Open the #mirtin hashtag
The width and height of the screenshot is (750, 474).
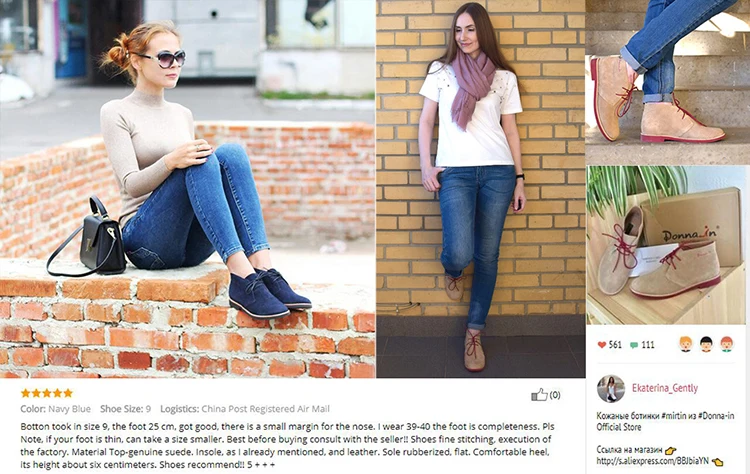674,416
